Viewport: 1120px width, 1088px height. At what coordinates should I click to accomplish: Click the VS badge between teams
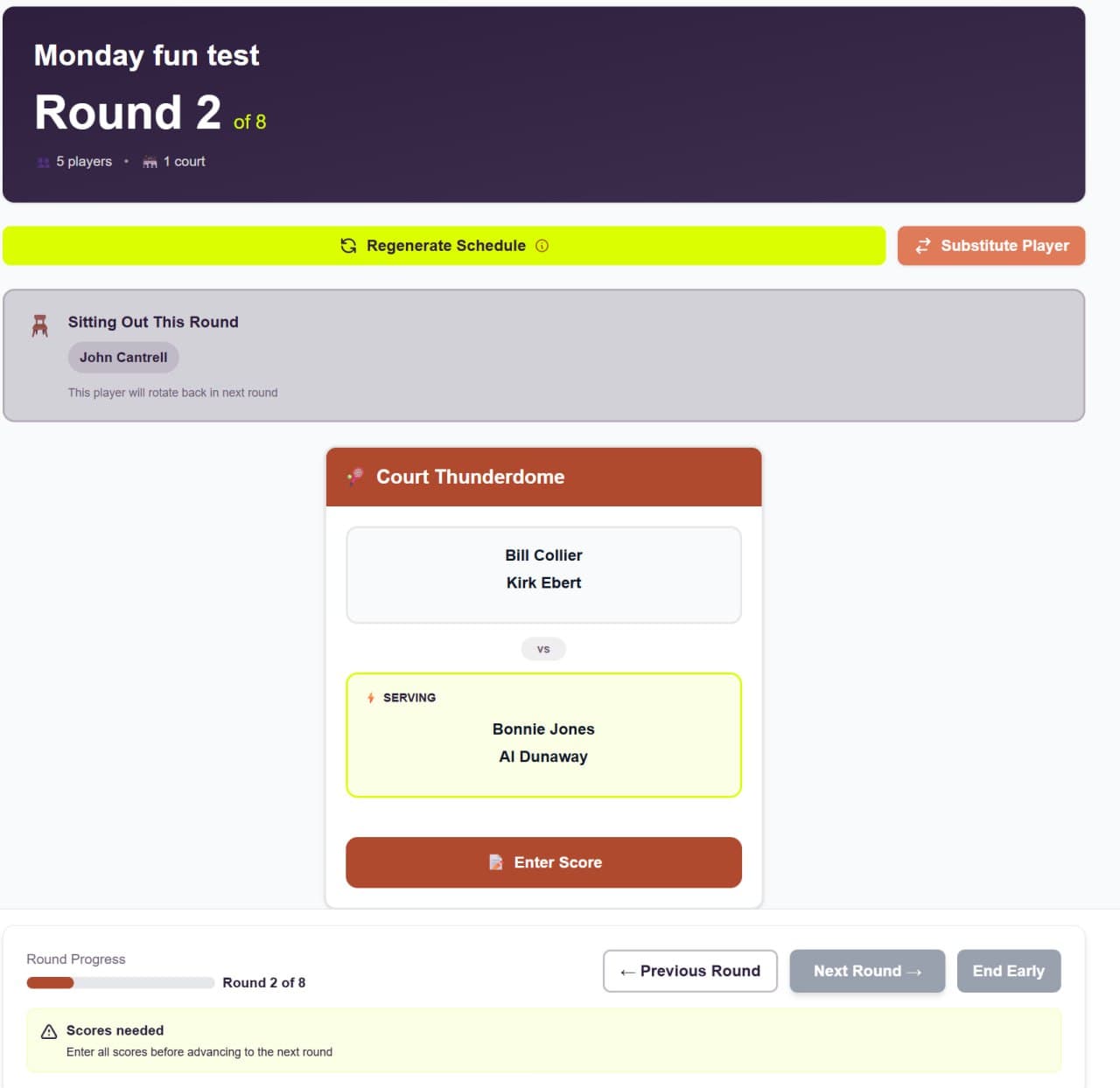543,648
